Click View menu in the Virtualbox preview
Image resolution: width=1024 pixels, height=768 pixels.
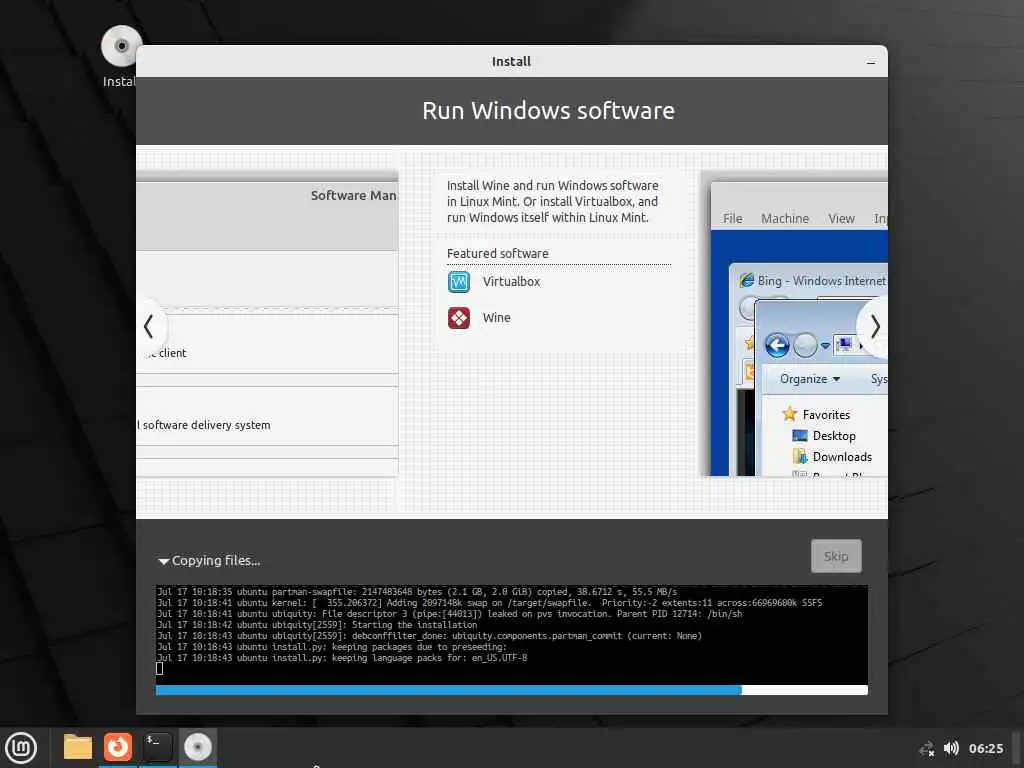841,218
